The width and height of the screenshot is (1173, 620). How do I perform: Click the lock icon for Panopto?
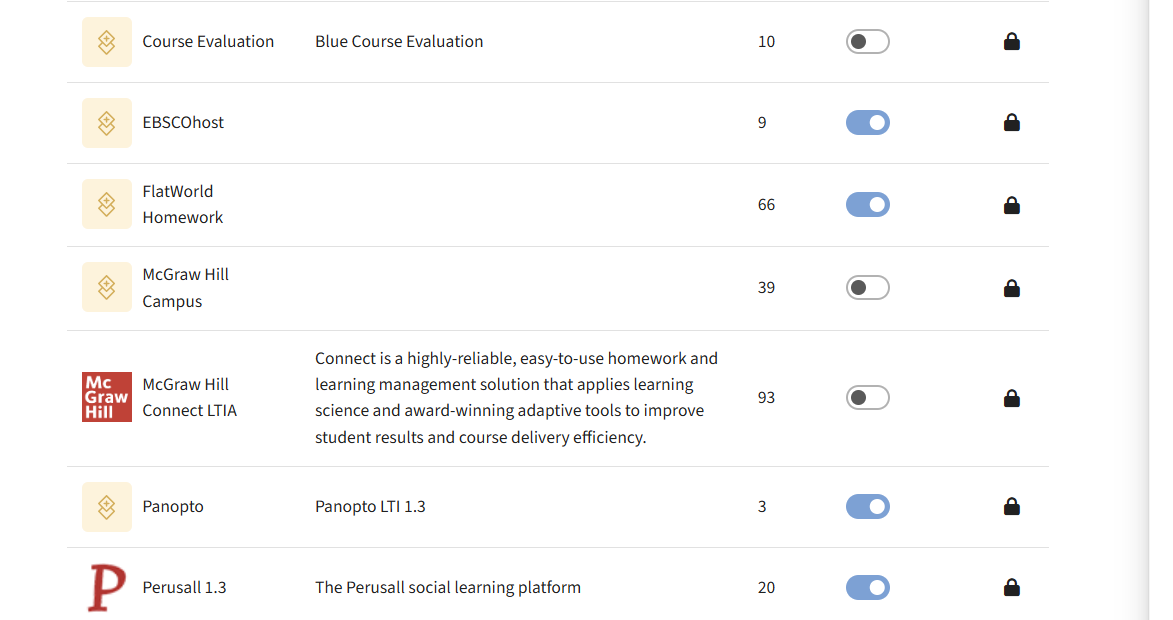click(1012, 506)
